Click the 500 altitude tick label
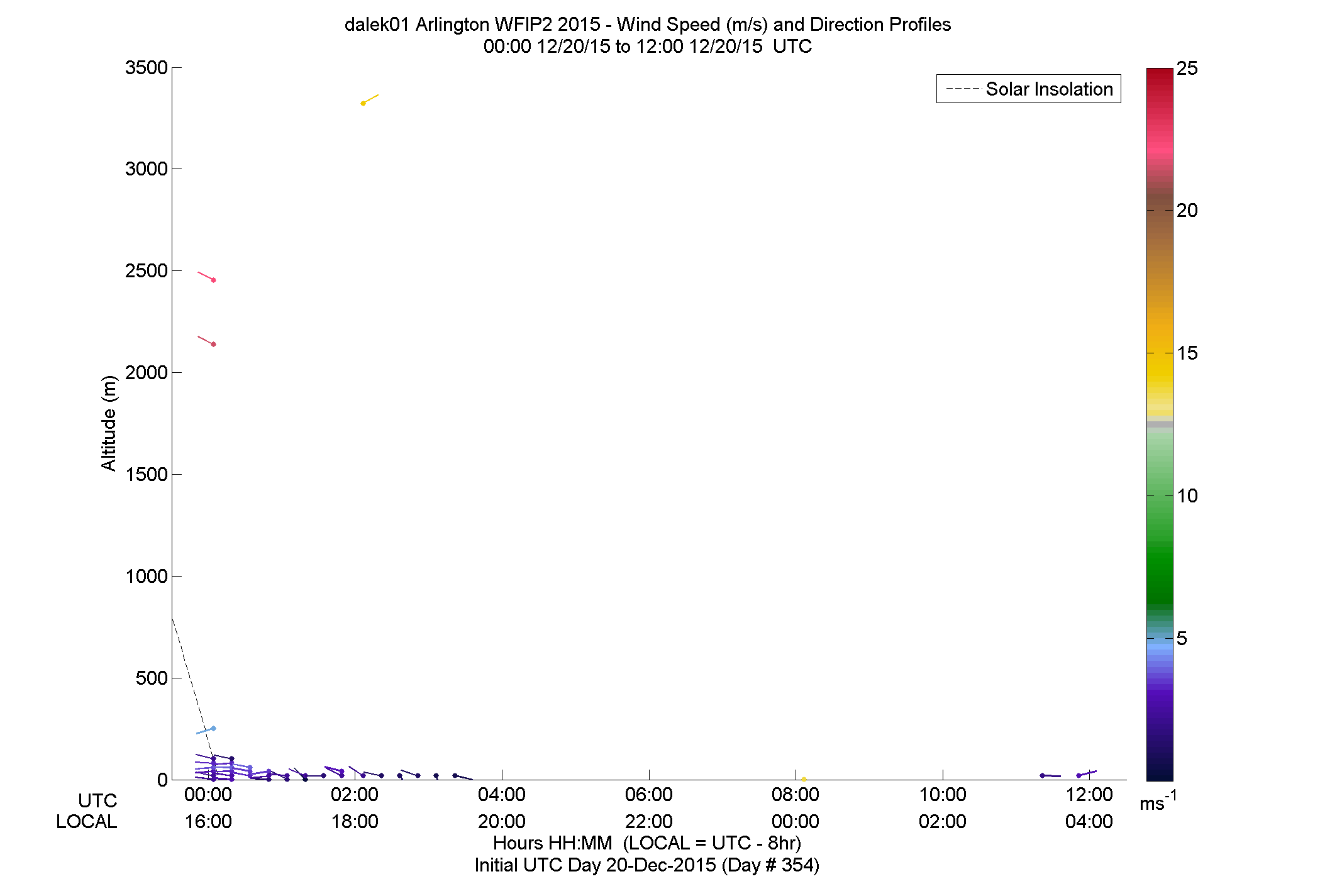This screenshot has width=1320, height=896. pyautogui.click(x=152, y=678)
